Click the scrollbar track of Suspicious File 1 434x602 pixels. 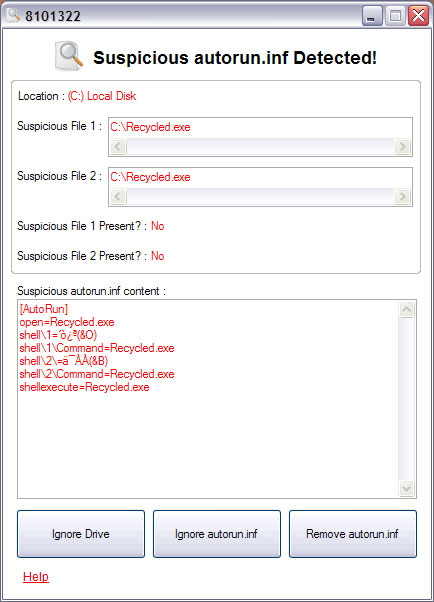[x=260, y=146]
